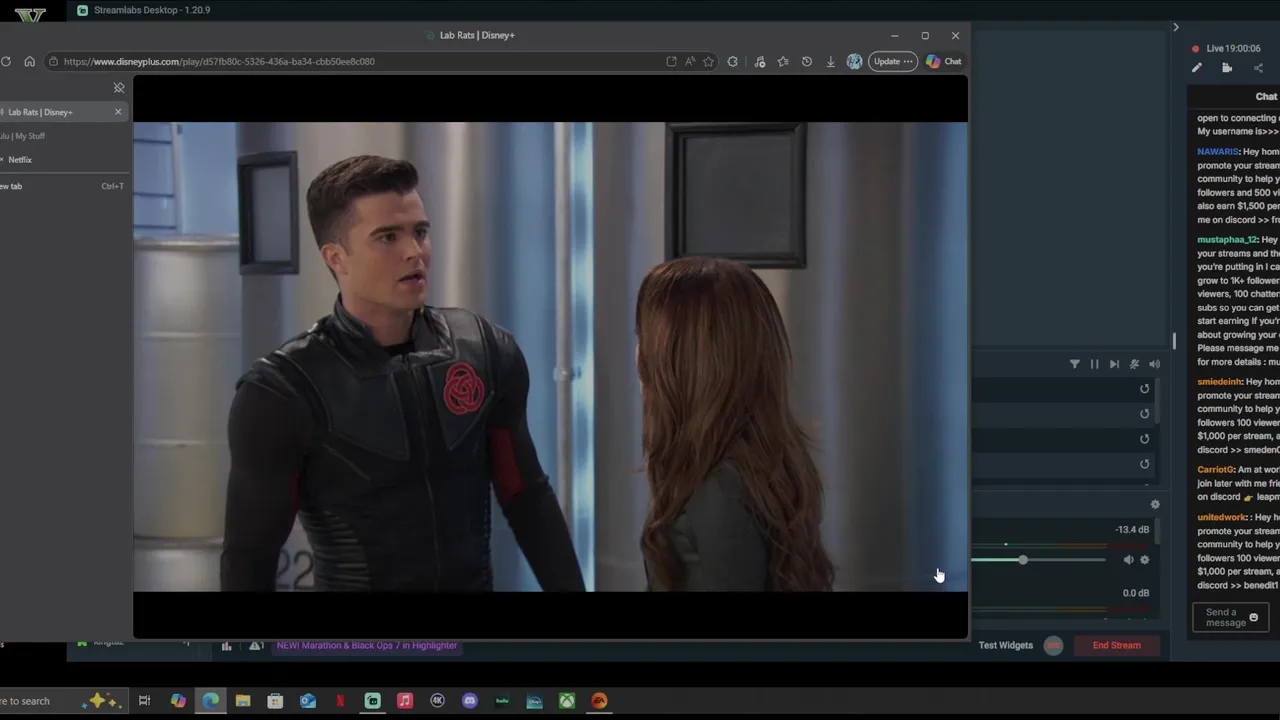This screenshot has height=720, width=1280.
Task: Open Microsoft Edge from the taskbar
Action: point(211,701)
